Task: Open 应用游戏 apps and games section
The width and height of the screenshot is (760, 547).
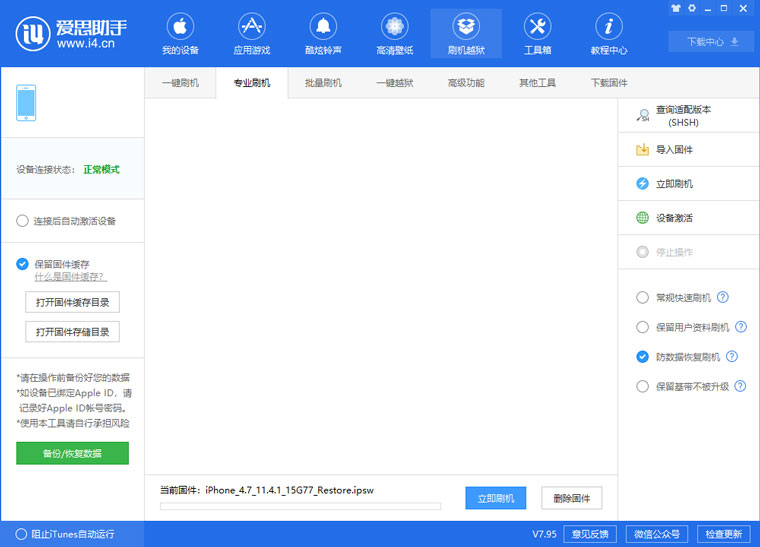Action: pyautogui.click(x=251, y=34)
